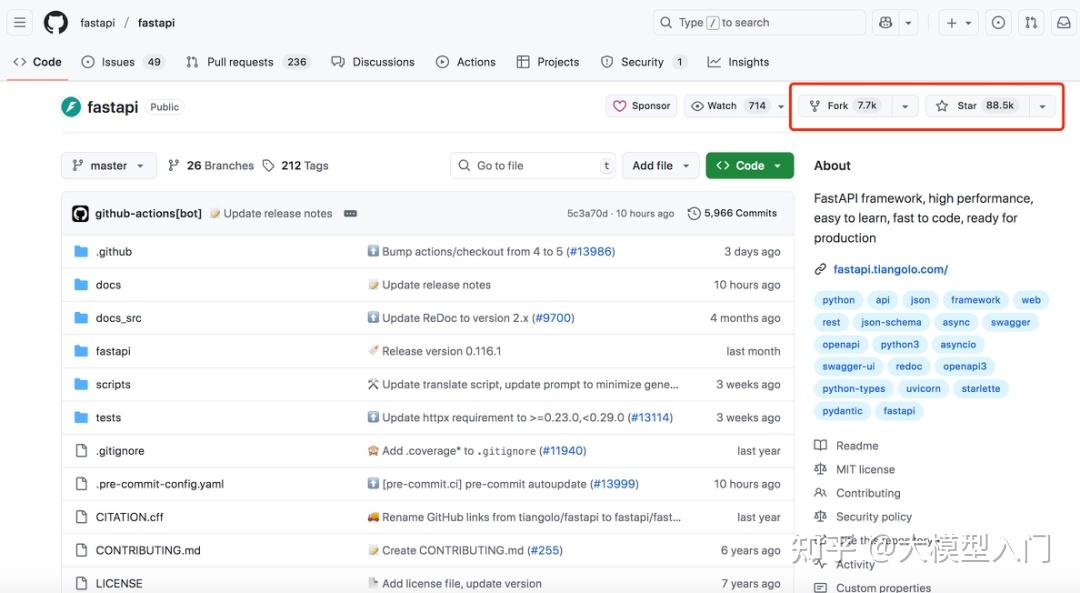Click the link icon beside fastapi.tiangolo.com

coord(820,269)
